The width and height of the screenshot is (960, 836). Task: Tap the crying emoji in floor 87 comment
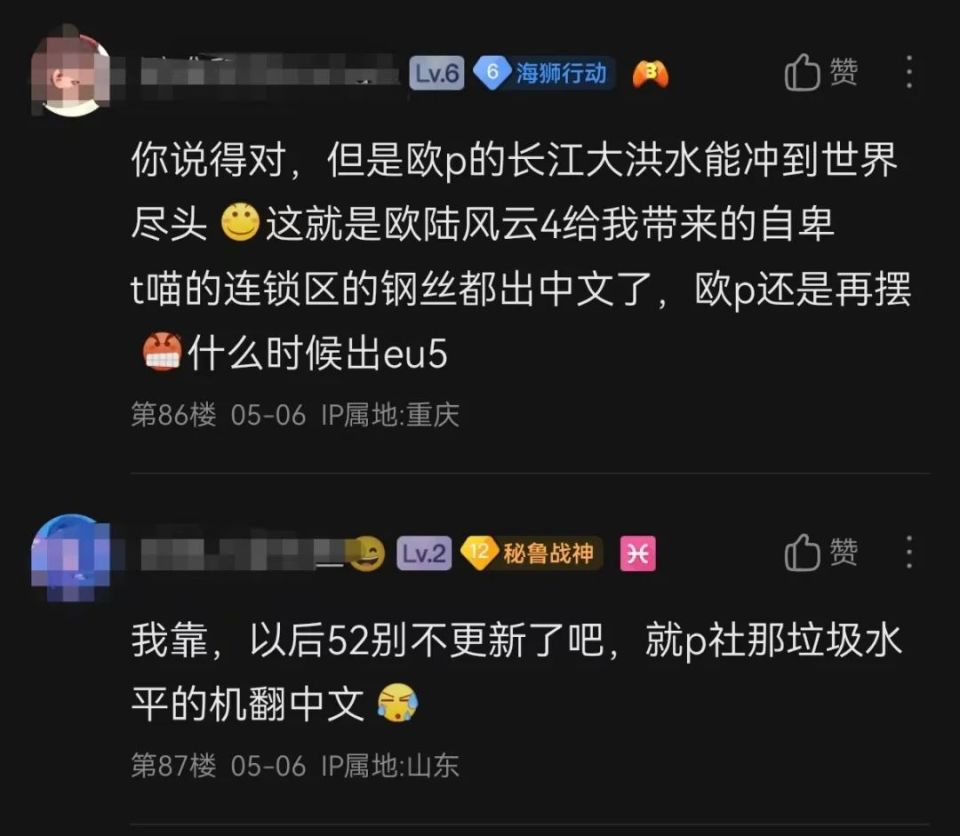397,702
